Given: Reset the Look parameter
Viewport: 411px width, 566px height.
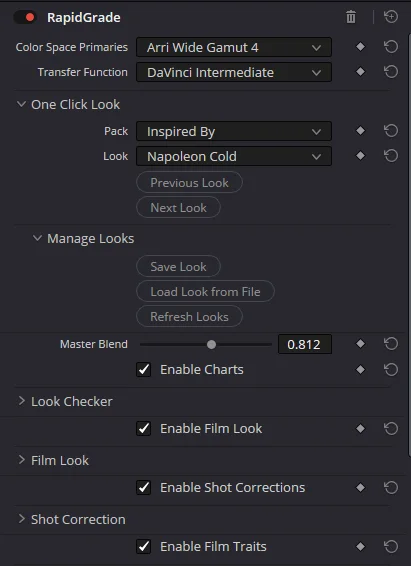Looking at the screenshot, I should click(x=391, y=156).
